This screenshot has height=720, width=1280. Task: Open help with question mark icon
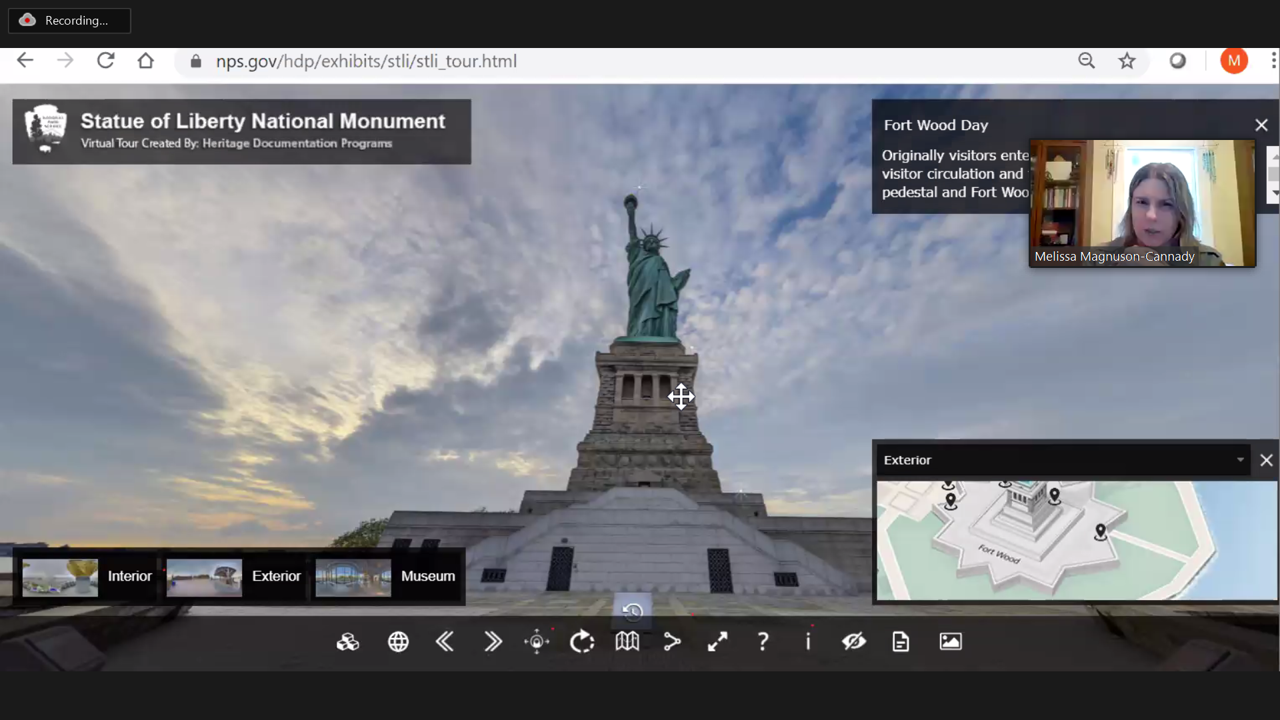click(763, 642)
